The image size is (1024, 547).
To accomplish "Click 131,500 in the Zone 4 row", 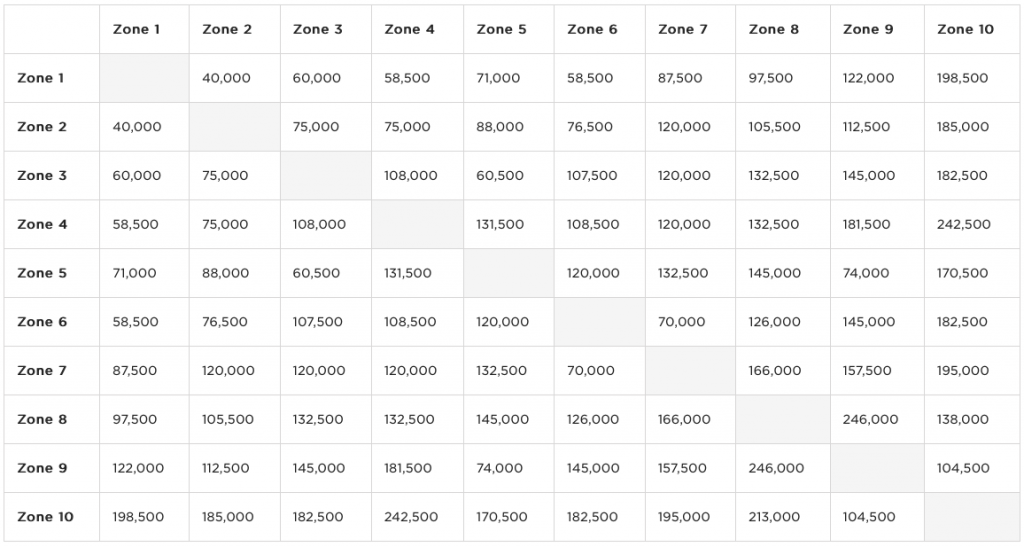I will [x=499, y=224].
